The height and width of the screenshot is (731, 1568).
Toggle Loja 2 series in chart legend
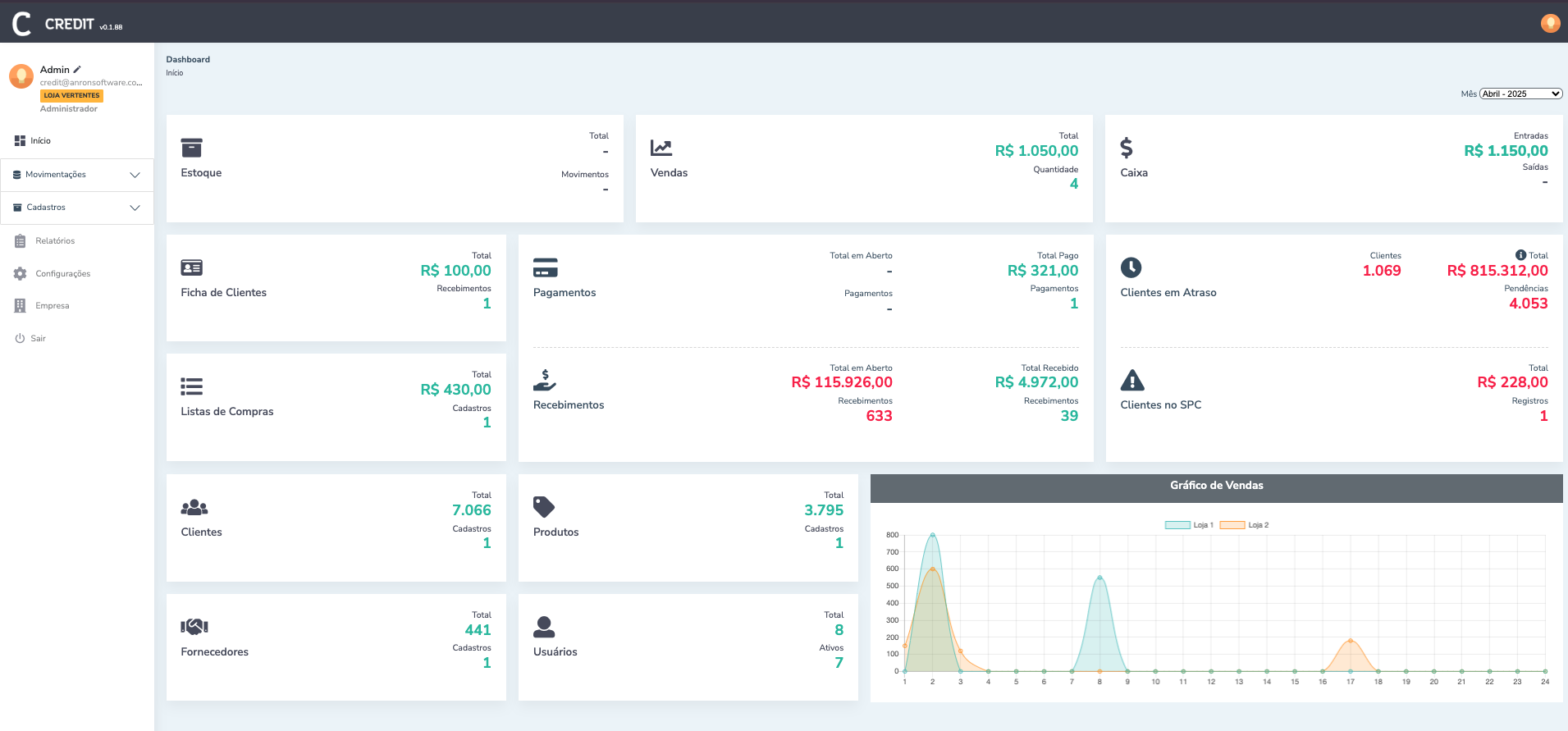[x=1243, y=525]
